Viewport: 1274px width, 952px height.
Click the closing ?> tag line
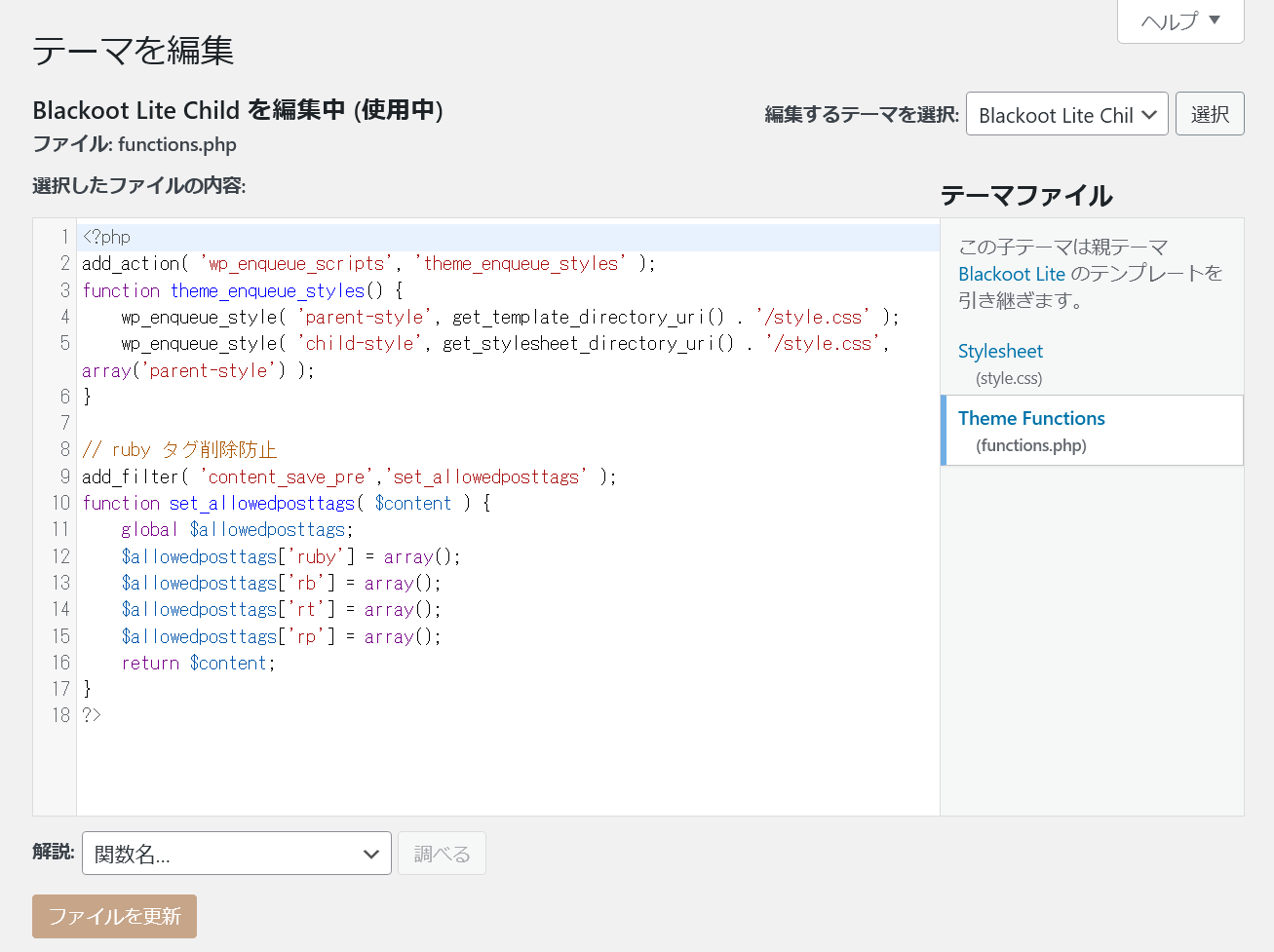point(92,715)
